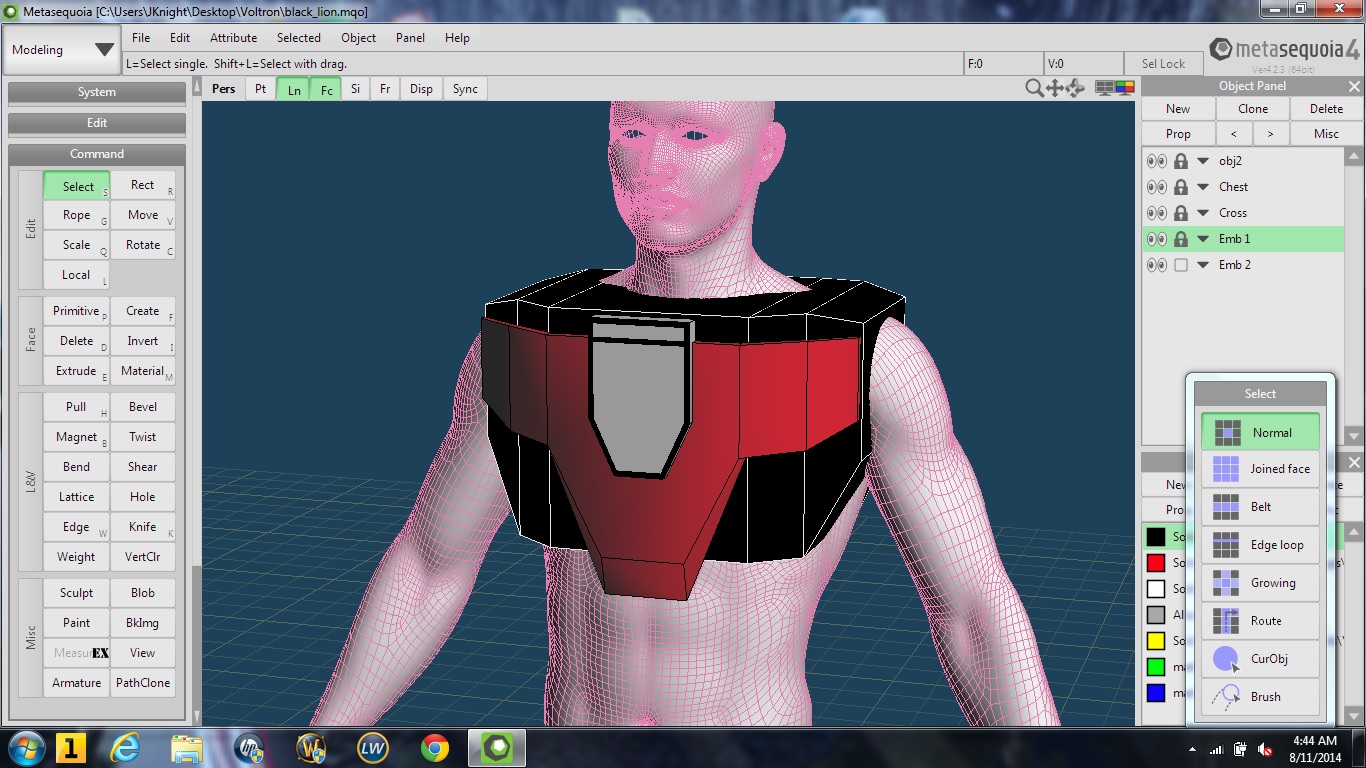The height and width of the screenshot is (768, 1366).
Task: Open Windows Explorer folder on taskbar
Action: pos(187,748)
